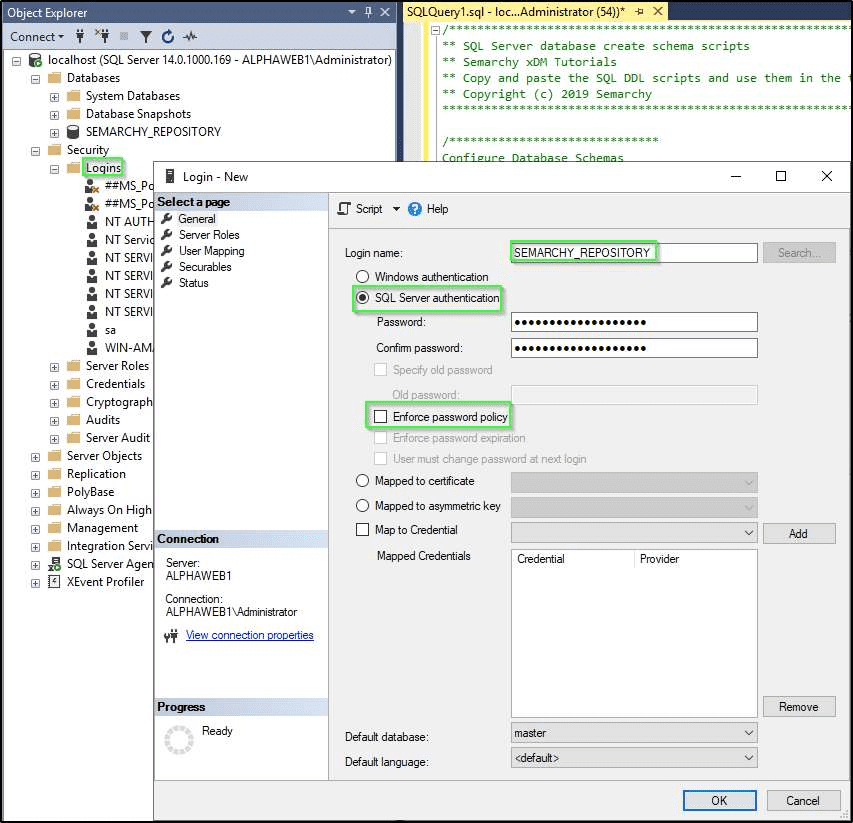The image size is (853, 823).
Task: Click the localhost server node icon
Action: (35, 60)
